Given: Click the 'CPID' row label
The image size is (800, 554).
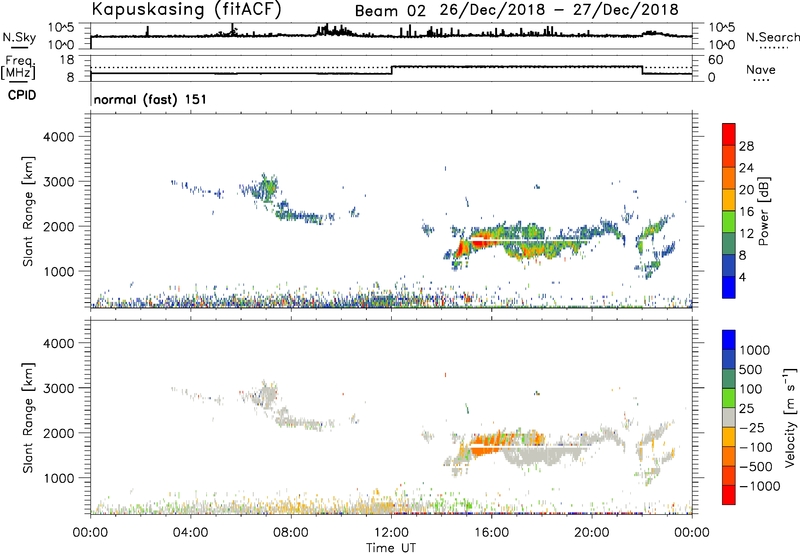Looking at the screenshot, I should click(x=22, y=95).
